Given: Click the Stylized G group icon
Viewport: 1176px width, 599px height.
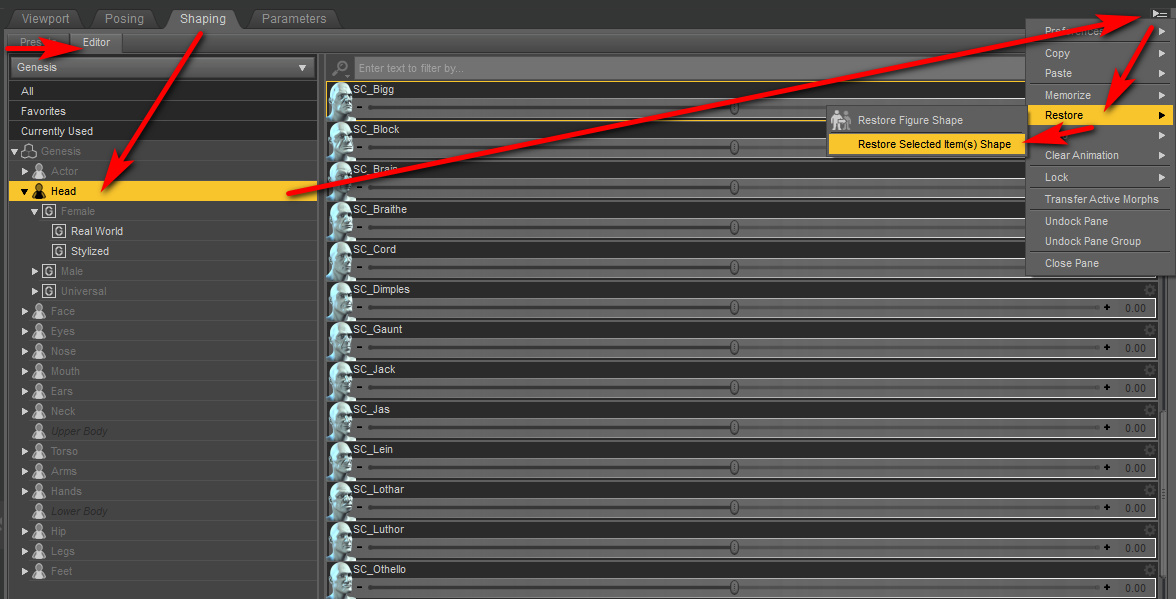Looking at the screenshot, I should pyautogui.click(x=60, y=251).
